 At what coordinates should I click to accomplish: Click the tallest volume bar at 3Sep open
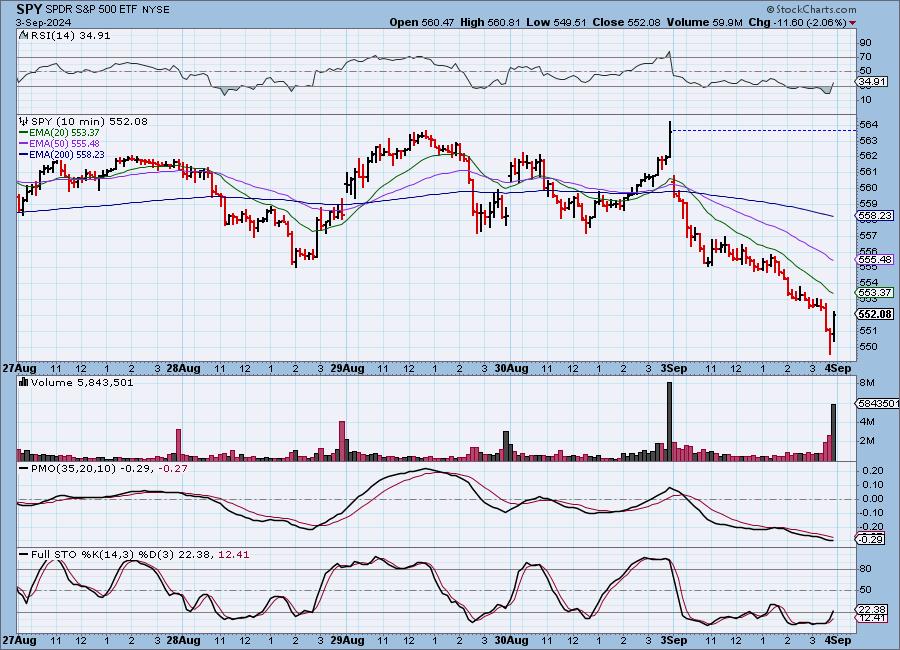tap(669, 421)
